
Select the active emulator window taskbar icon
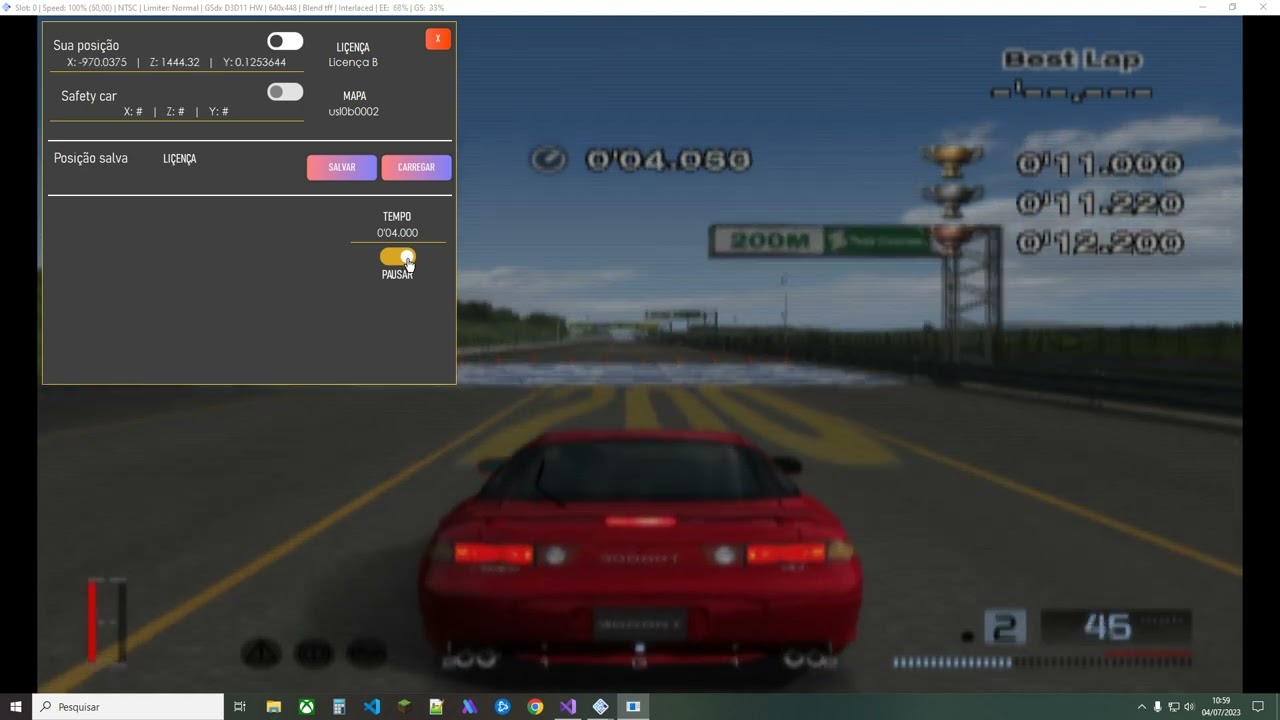(633, 707)
